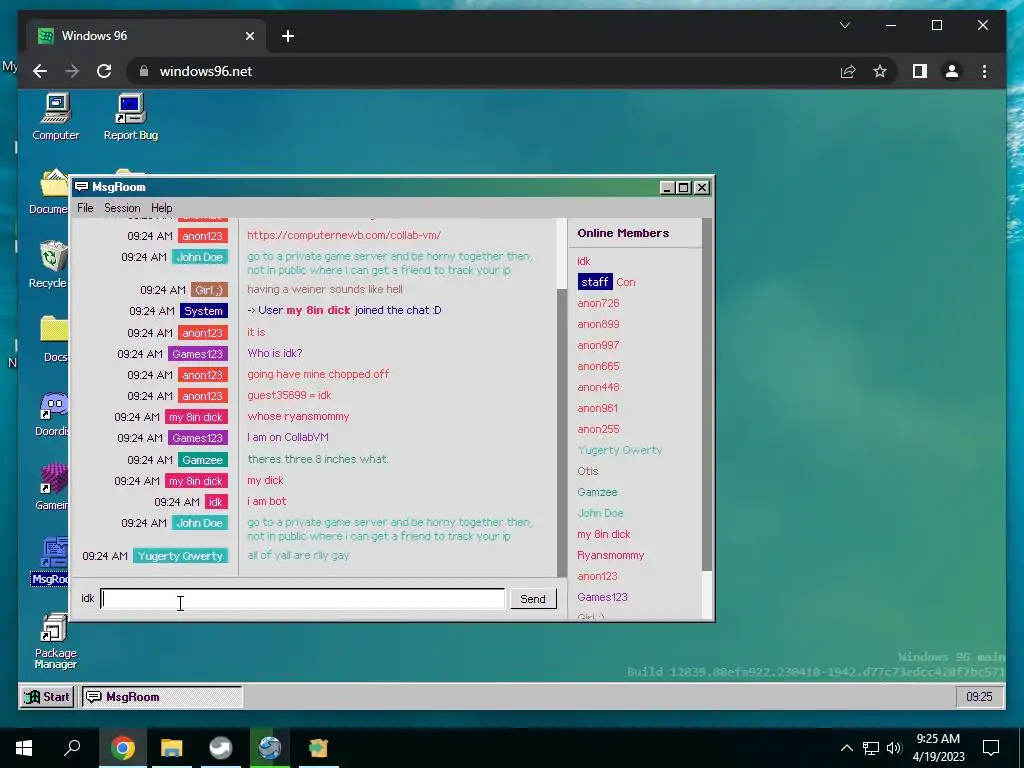Click the Yugerty Qwerty user tag in chat
The width and height of the screenshot is (1024, 768).
[180, 556]
